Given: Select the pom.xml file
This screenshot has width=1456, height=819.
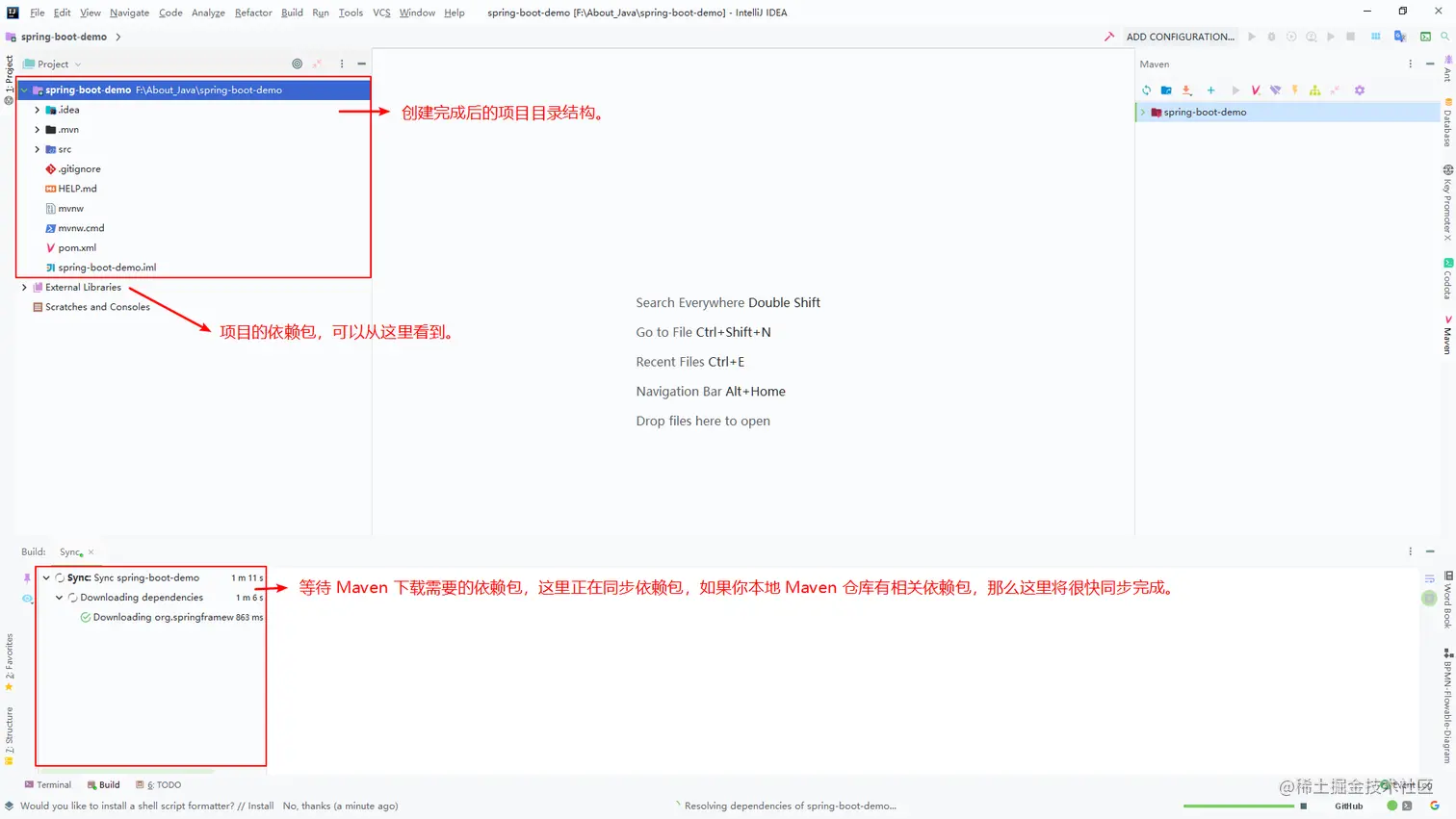Looking at the screenshot, I should (71, 248).
